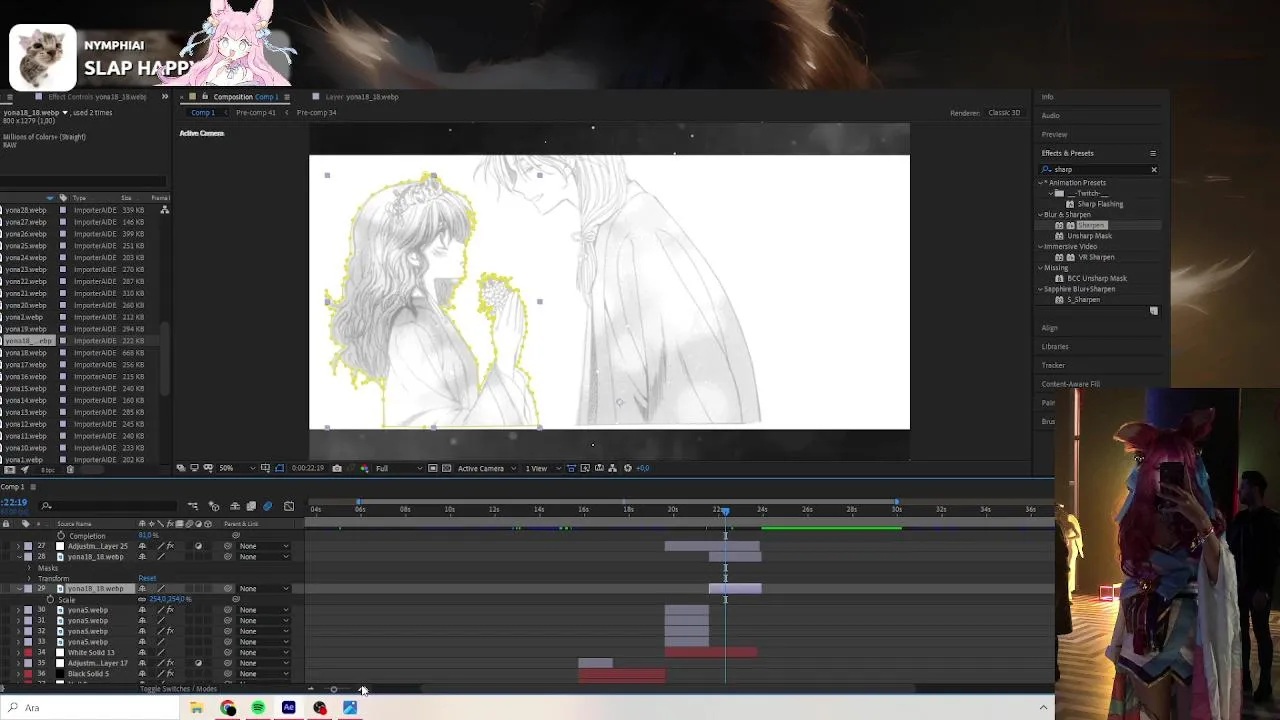Click the new animation preset icon
This screenshot has width=1280, height=720.
point(1153,311)
